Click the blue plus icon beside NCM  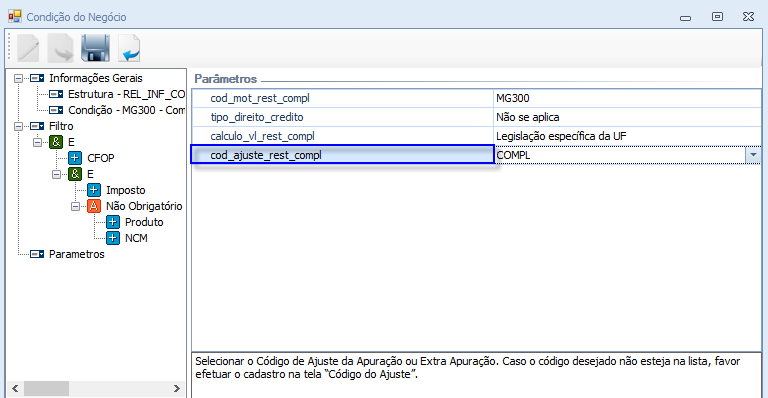(x=113, y=238)
